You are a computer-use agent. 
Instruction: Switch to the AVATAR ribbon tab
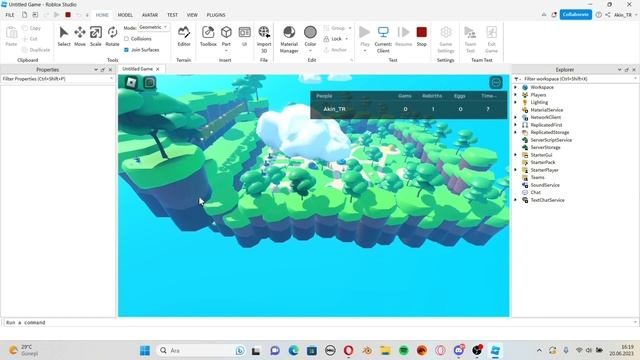[x=150, y=15]
